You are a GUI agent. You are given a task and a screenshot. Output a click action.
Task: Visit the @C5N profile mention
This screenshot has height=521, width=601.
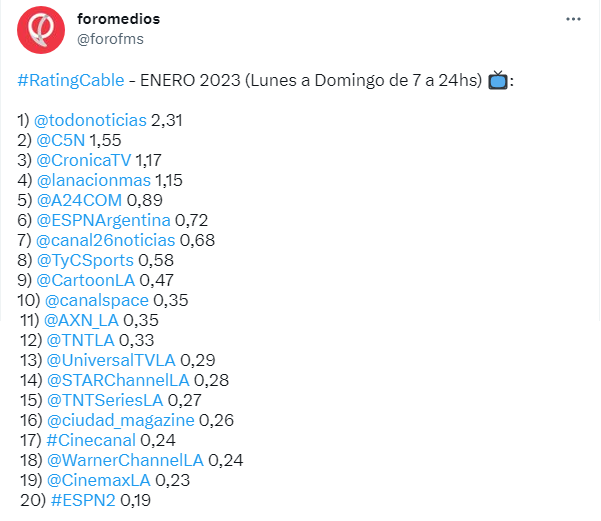point(61,140)
